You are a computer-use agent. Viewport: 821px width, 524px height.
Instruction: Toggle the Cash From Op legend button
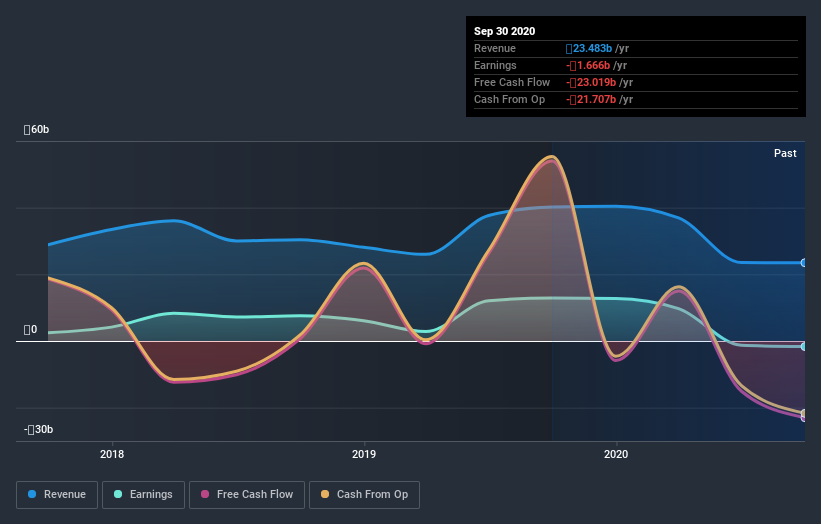click(364, 495)
